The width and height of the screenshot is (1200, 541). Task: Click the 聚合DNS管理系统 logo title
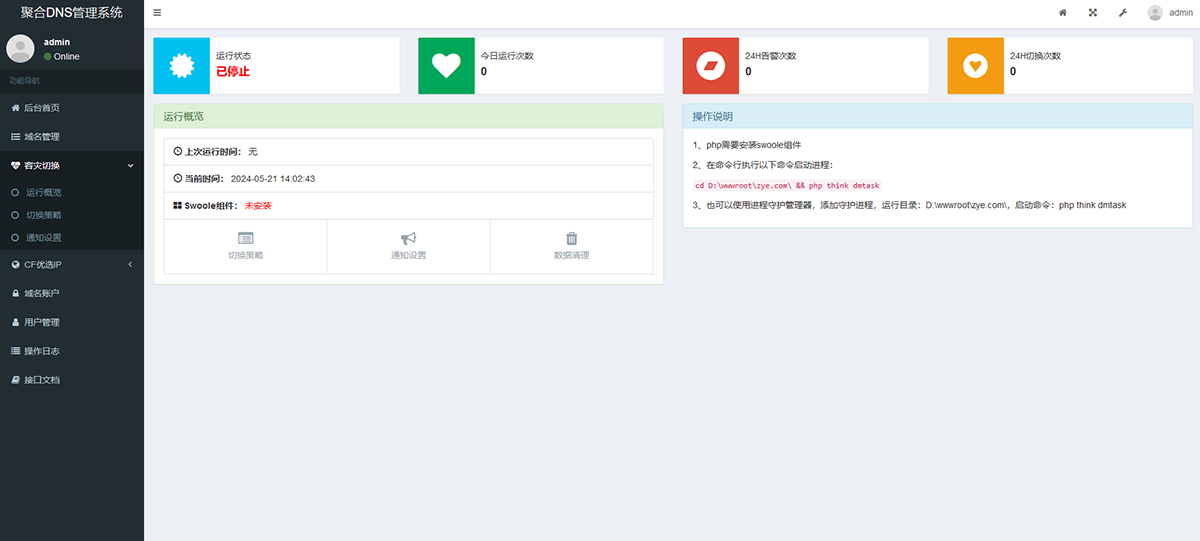72,13
